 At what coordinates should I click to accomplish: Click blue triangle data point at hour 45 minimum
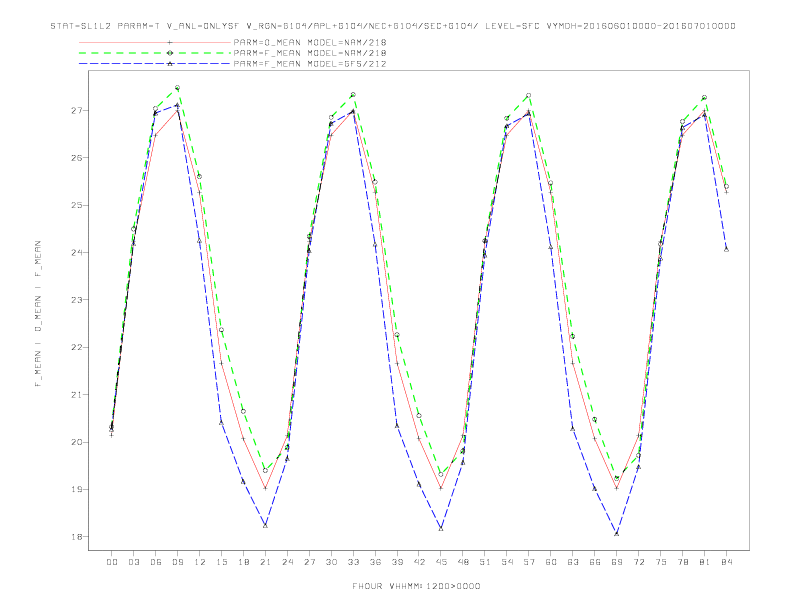(441, 528)
